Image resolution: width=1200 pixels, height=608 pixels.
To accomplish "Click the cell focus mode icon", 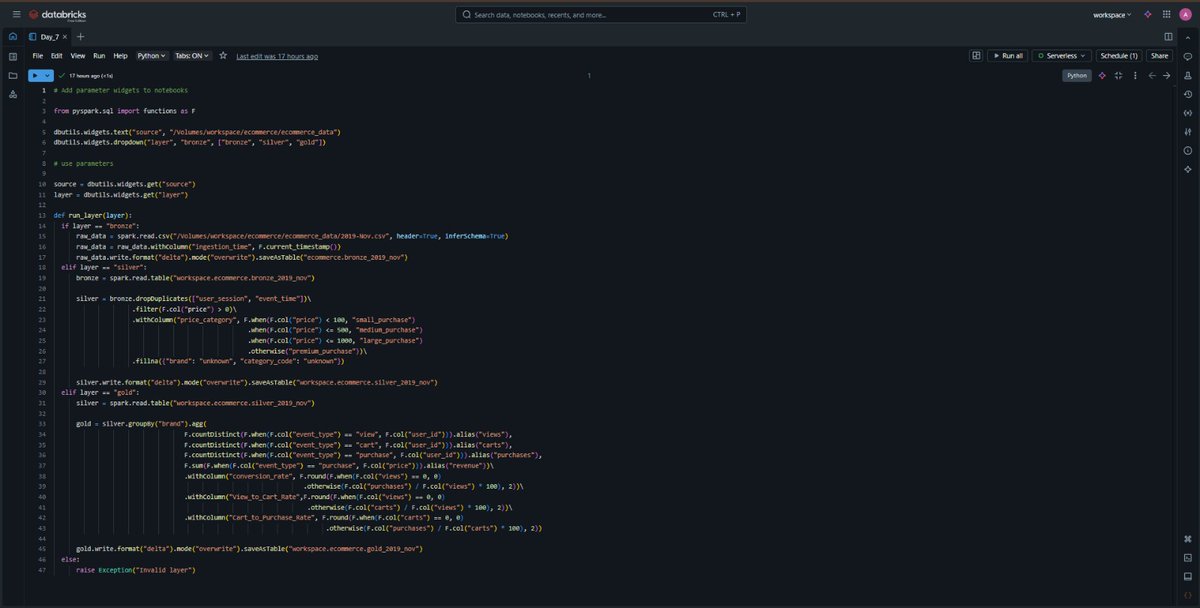I will pos(1118,75).
